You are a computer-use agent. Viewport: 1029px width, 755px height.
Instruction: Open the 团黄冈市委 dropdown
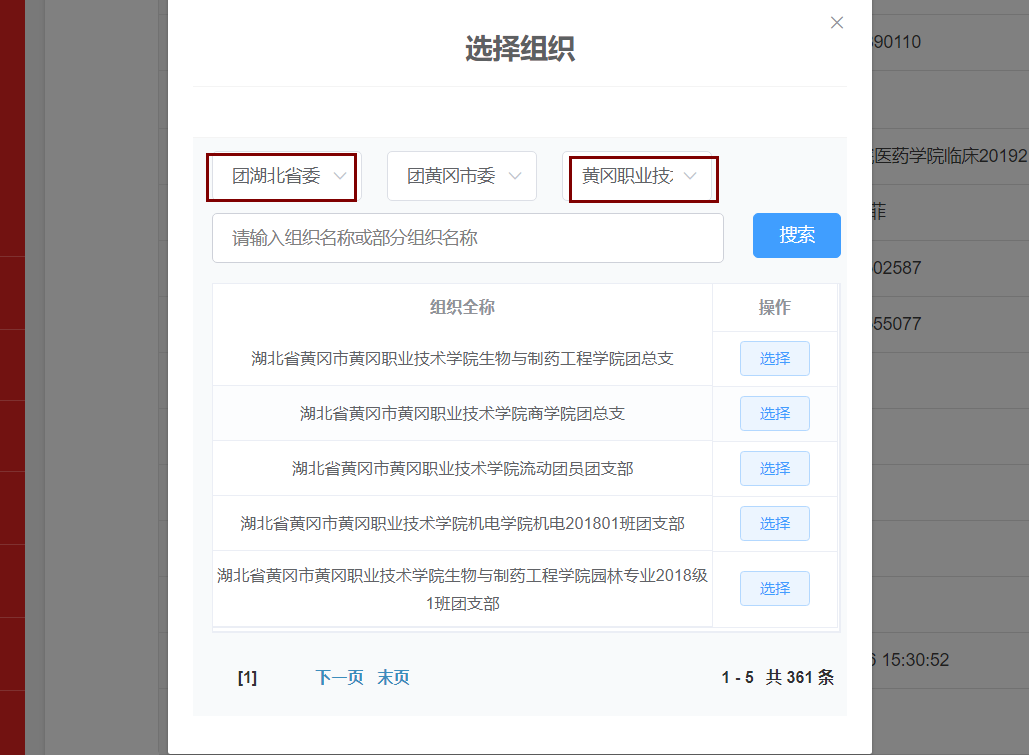461,175
